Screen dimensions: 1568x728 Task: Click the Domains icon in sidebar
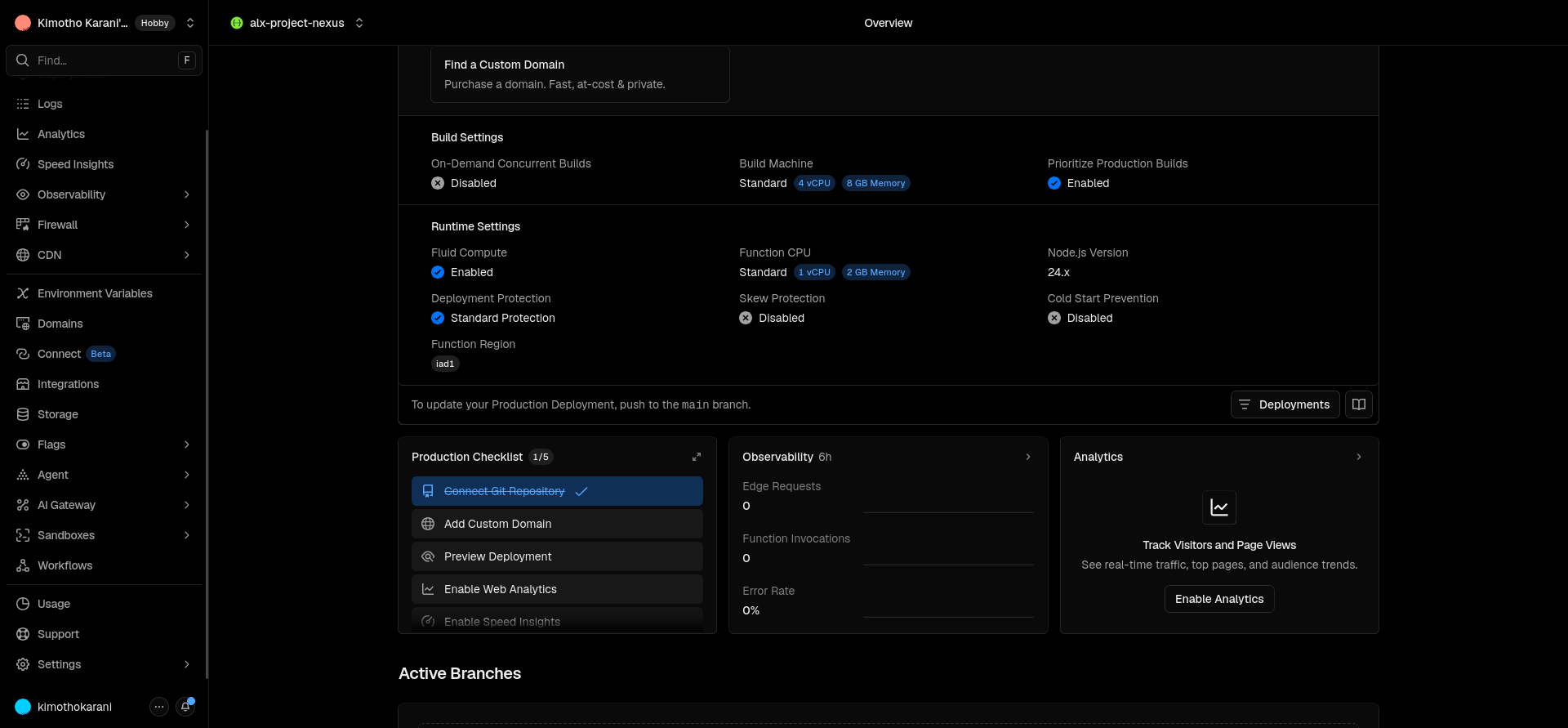pos(23,324)
